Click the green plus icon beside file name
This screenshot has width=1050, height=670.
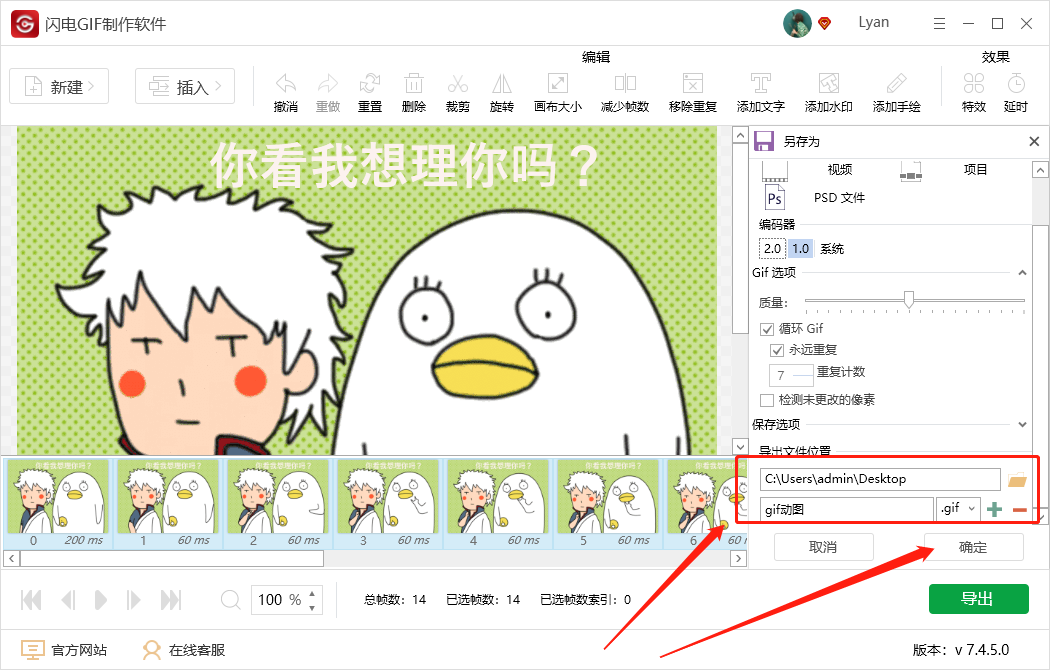pyautogui.click(x=995, y=509)
